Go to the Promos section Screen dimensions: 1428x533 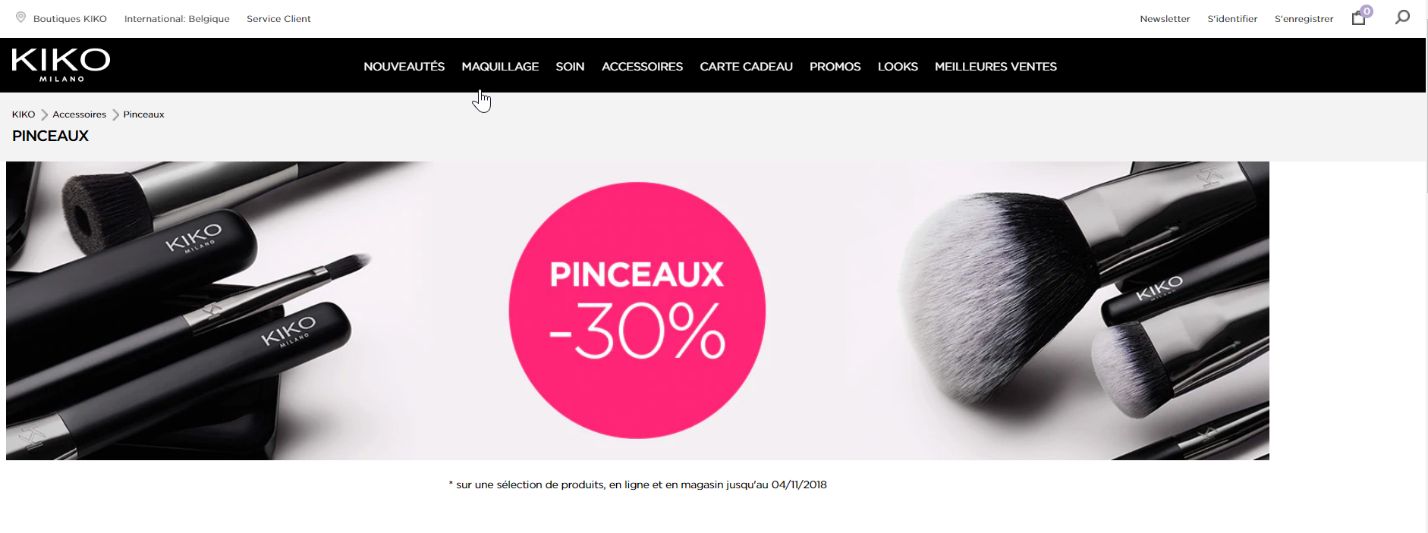pyautogui.click(x=835, y=67)
